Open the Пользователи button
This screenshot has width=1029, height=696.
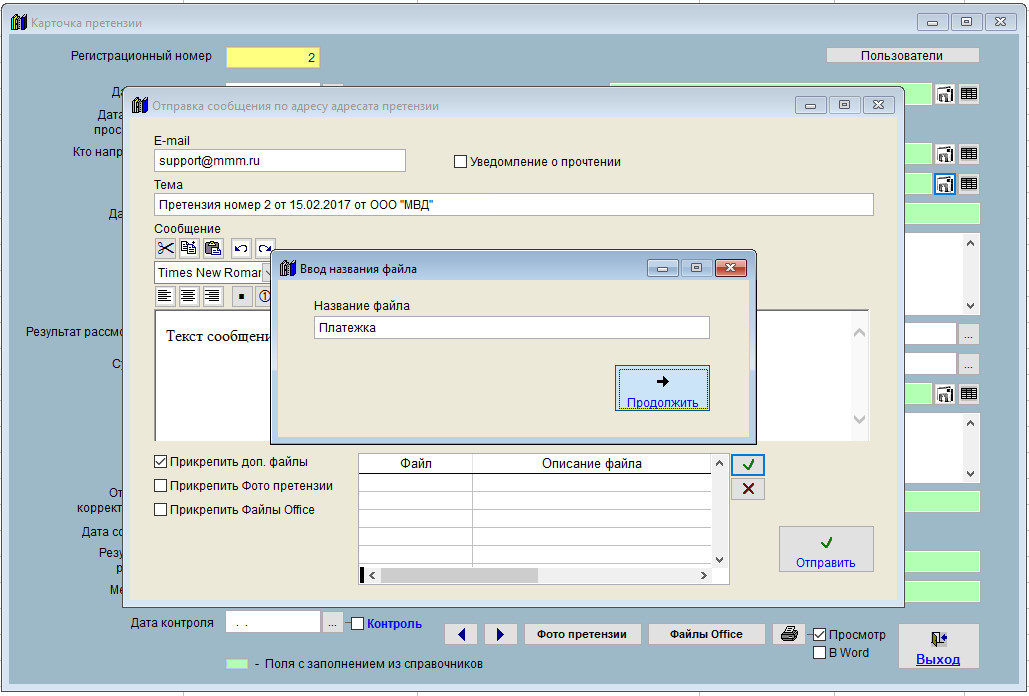coord(902,56)
